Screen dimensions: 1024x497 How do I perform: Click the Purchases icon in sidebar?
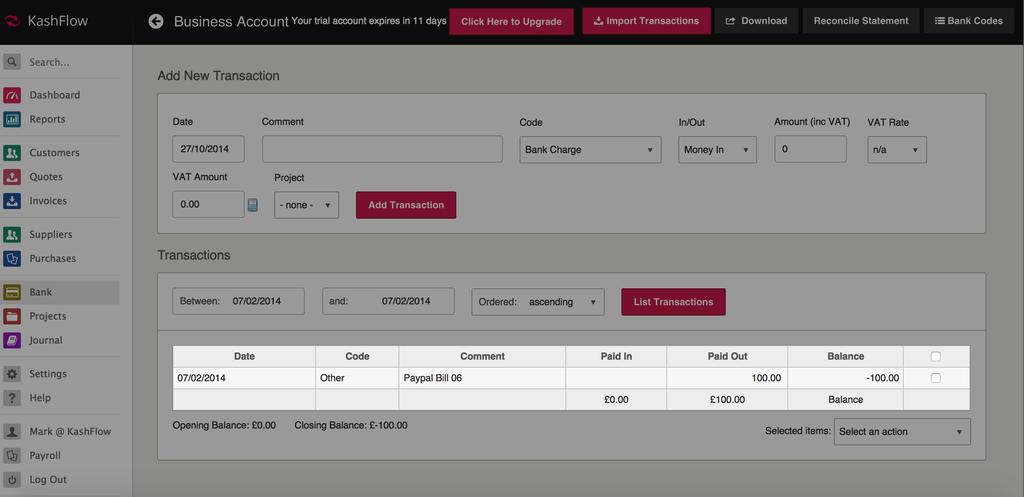point(12,258)
